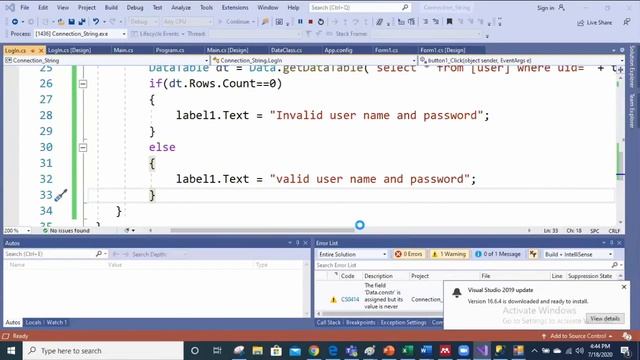Open the Debug menu
Viewport: 640px width, 360px height.
click(x=135, y=8)
